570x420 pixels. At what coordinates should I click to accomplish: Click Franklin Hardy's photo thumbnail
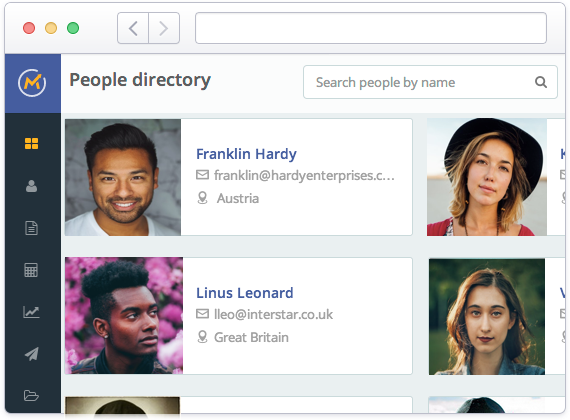(123, 177)
